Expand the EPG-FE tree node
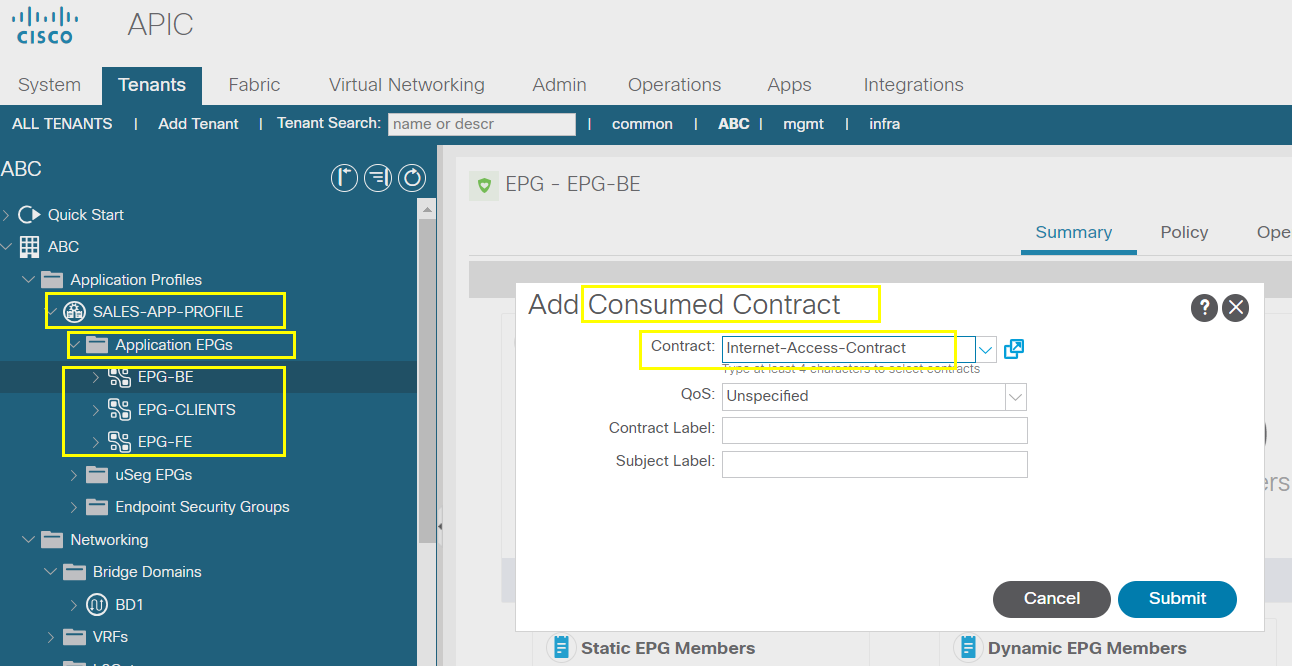 point(96,442)
